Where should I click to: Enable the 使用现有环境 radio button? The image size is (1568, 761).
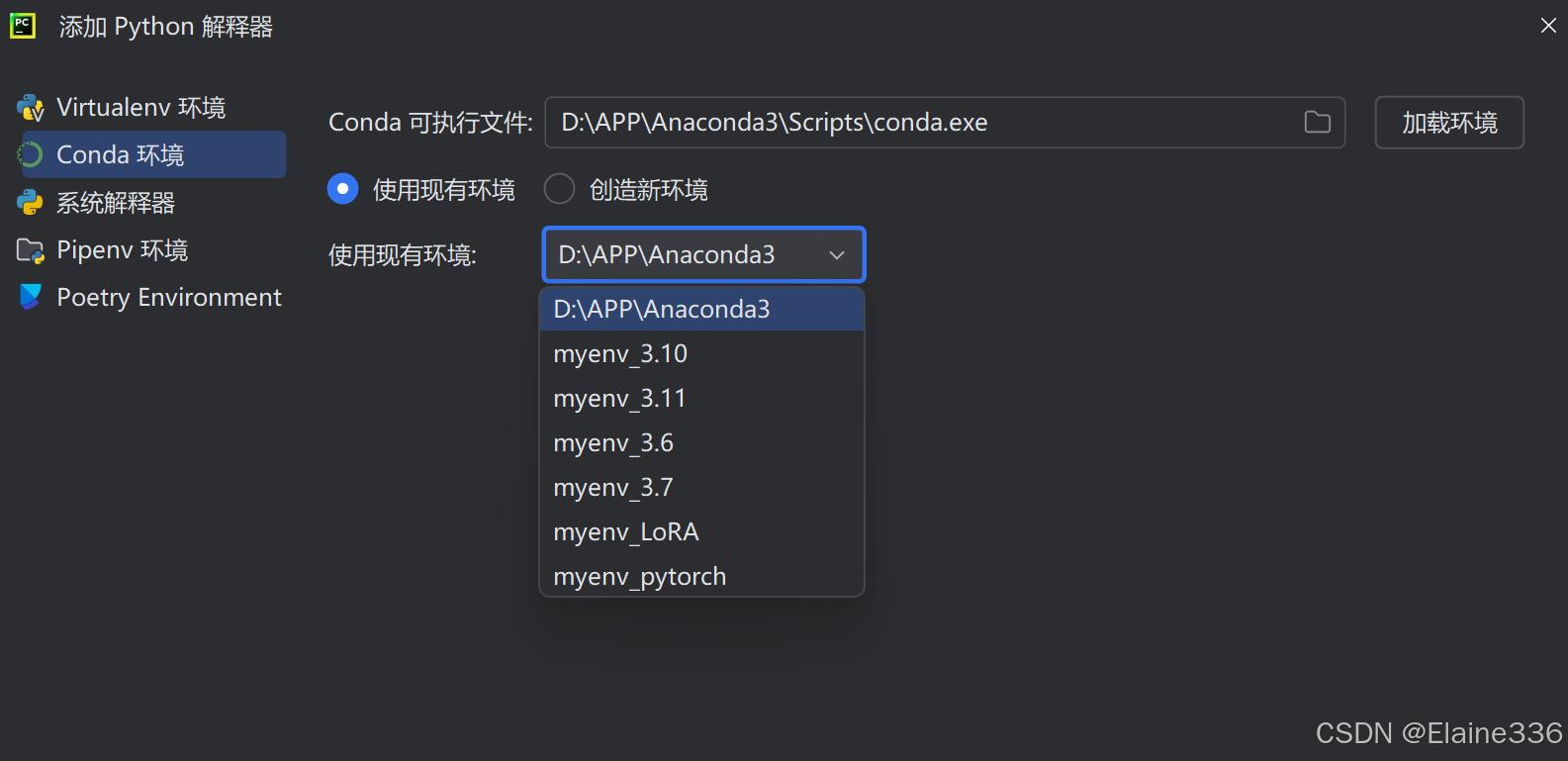click(342, 189)
